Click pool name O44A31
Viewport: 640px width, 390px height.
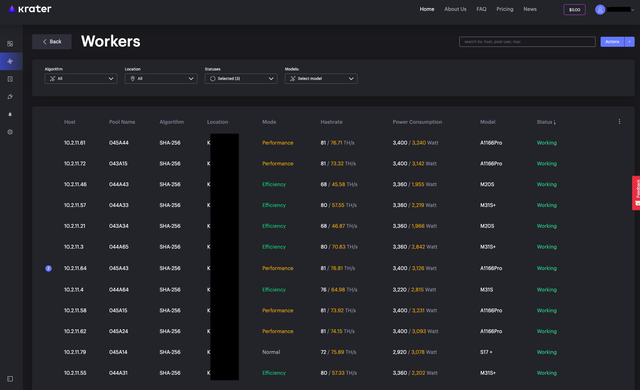tap(118, 373)
